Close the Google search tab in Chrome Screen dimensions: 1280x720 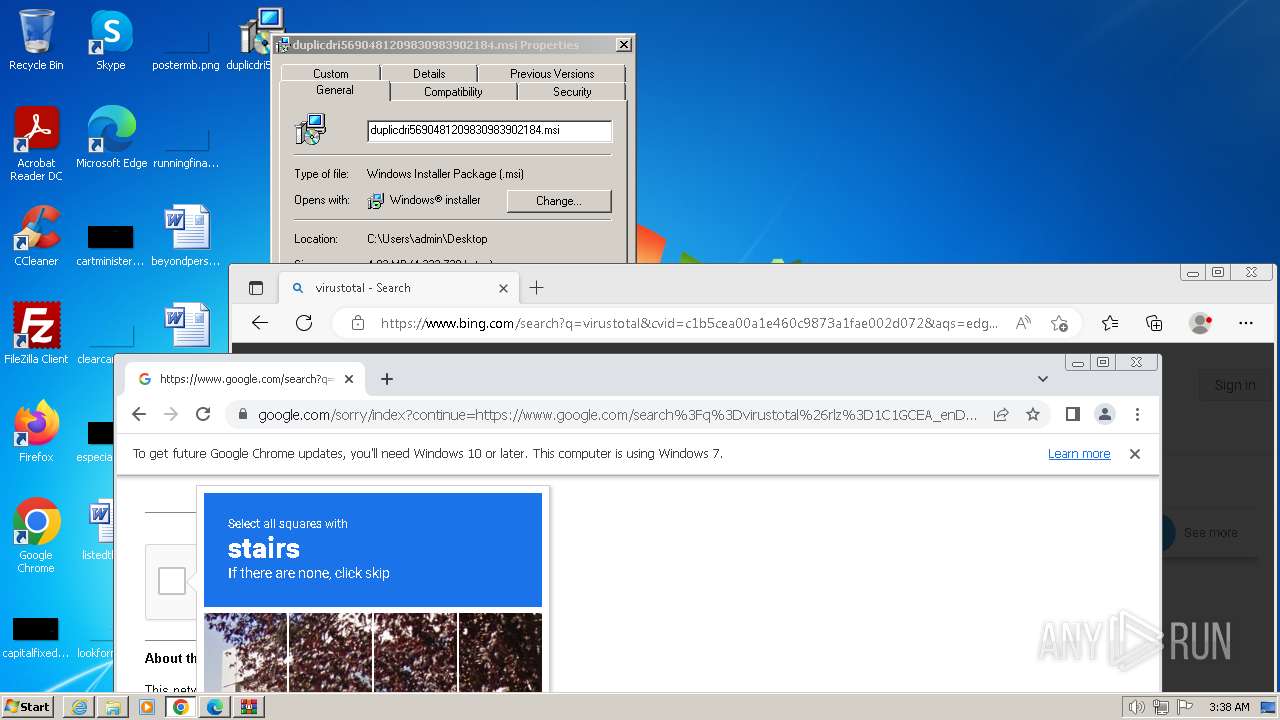(349, 379)
